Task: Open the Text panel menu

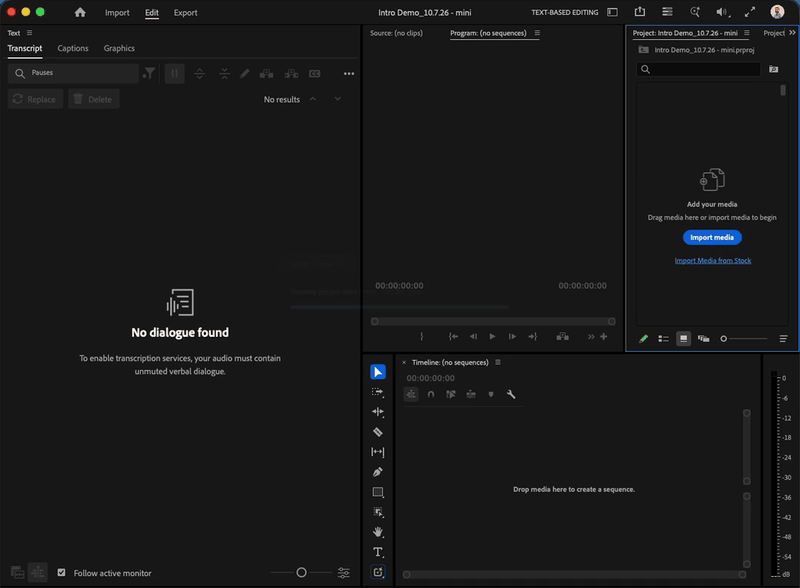Action: (30, 33)
